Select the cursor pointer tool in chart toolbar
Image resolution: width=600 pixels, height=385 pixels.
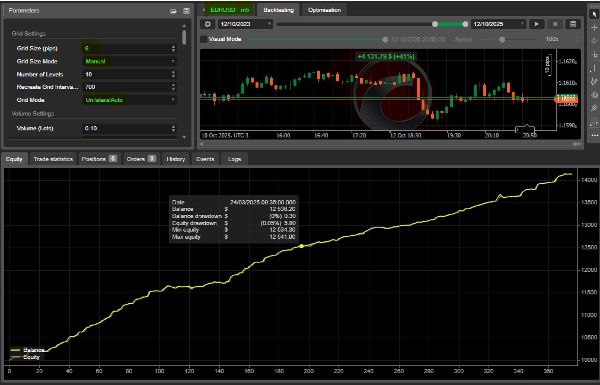click(594, 14)
